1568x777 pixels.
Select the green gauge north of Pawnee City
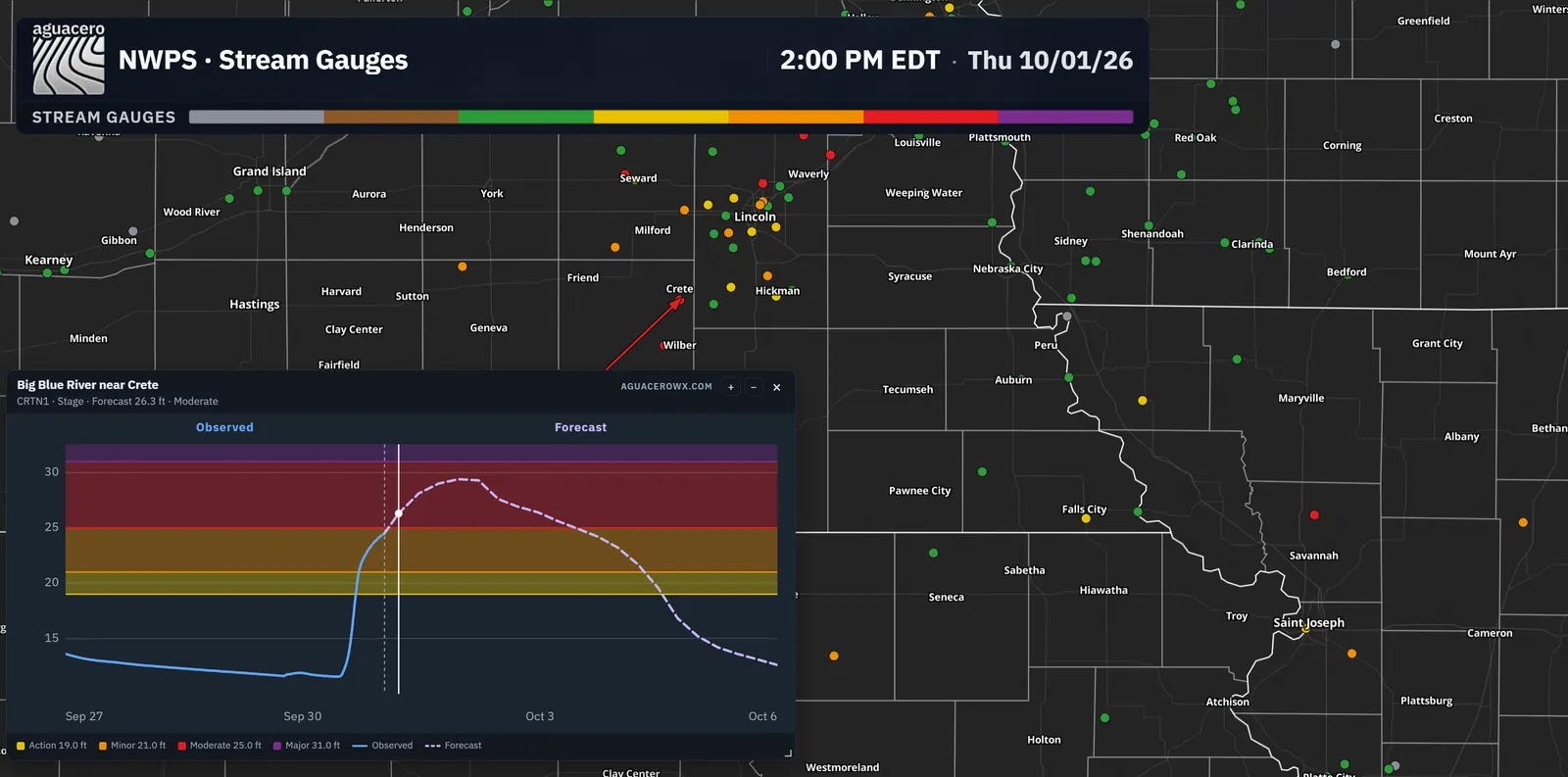[x=982, y=472]
